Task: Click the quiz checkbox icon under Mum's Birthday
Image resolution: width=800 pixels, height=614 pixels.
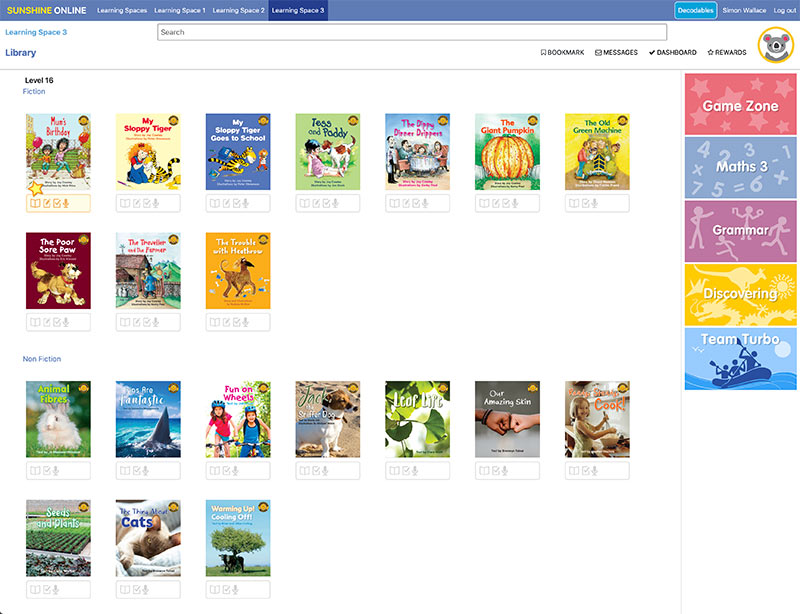Action: pyautogui.click(x=57, y=204)
